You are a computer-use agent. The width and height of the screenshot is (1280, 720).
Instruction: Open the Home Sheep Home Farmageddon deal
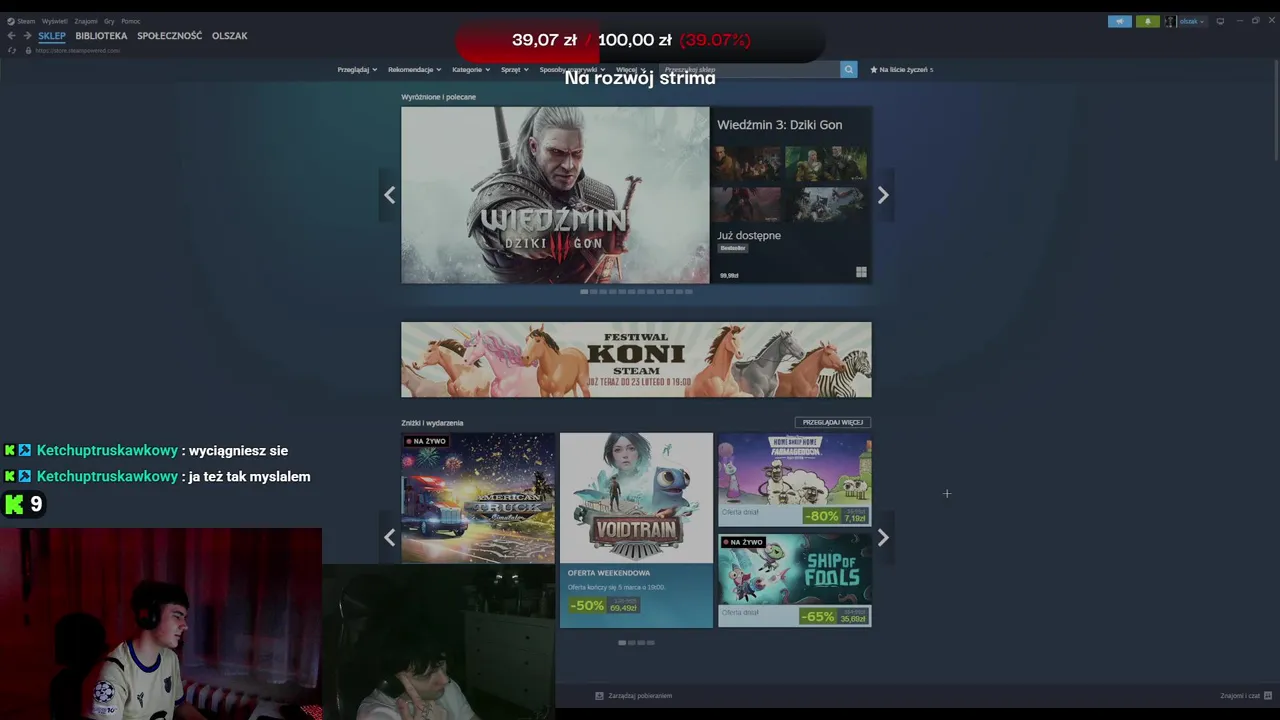[794, 479]
